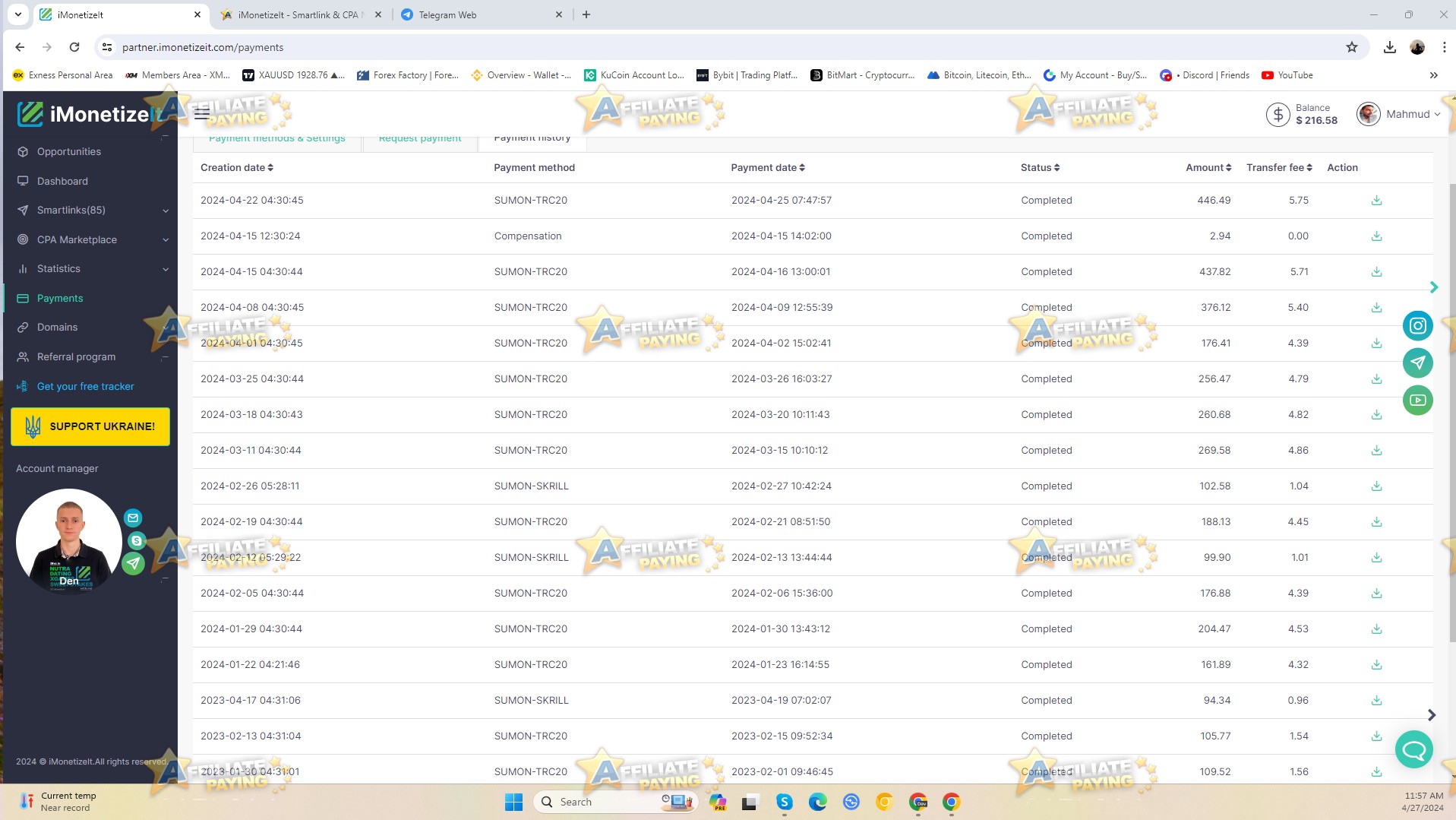Open new browser tab

tap(586, 14)
